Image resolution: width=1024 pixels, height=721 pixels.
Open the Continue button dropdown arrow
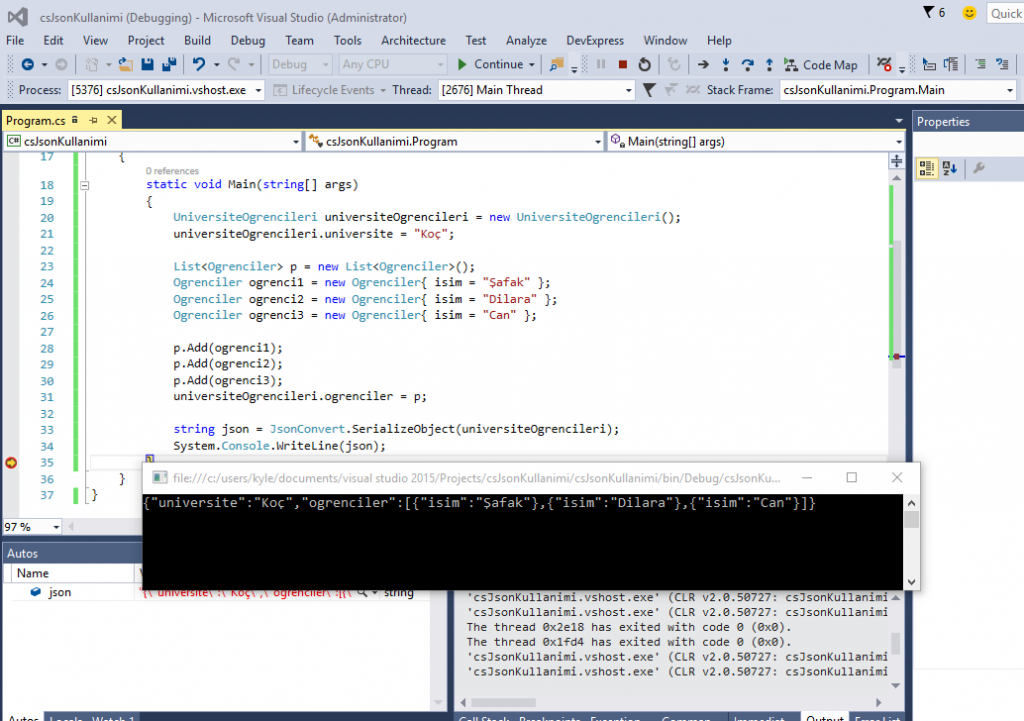pos(532,64)
